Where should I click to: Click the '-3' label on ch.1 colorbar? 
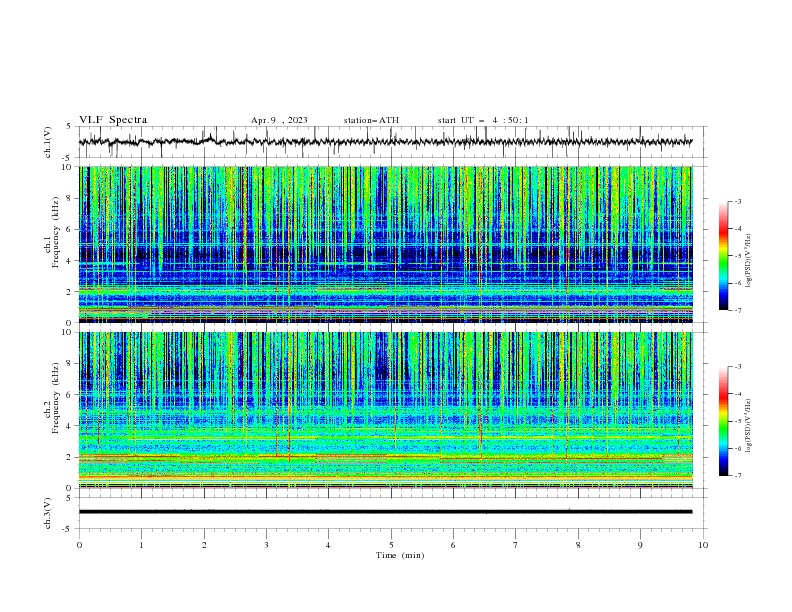[737, 201]
